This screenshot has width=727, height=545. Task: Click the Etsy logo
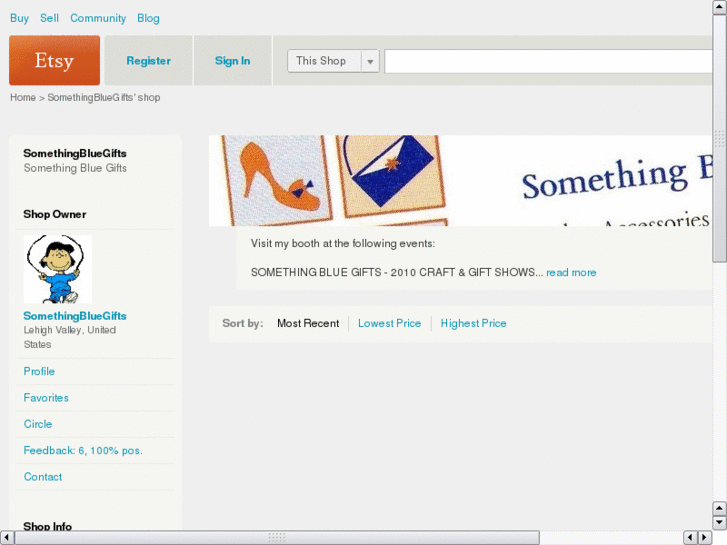54,60
